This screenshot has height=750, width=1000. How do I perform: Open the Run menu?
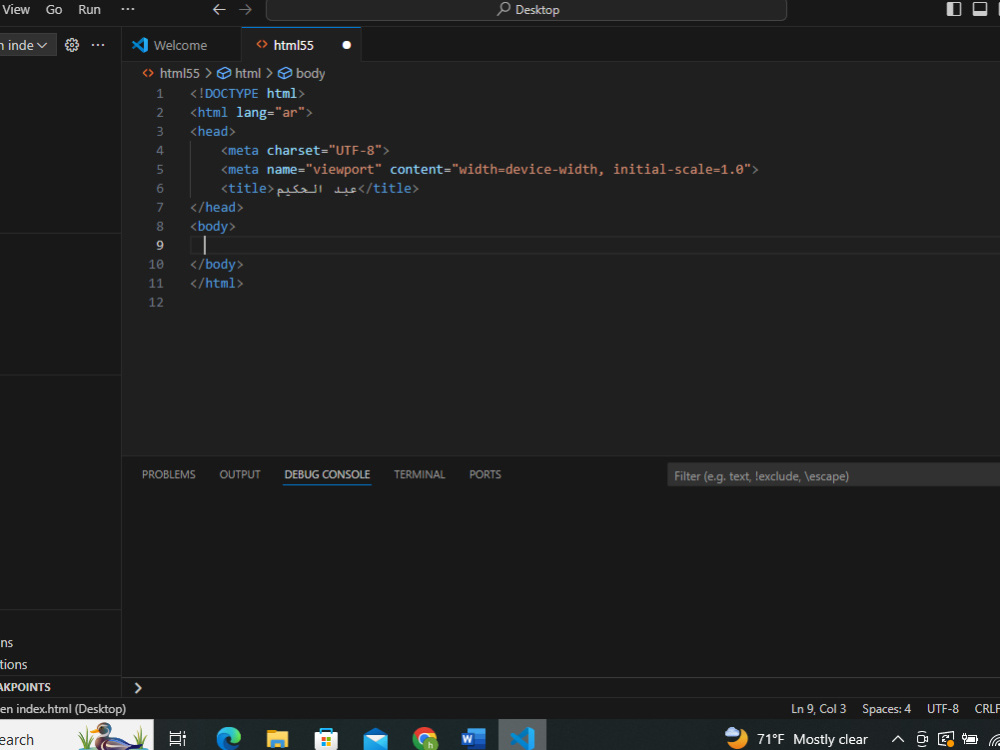pos(89,10)
